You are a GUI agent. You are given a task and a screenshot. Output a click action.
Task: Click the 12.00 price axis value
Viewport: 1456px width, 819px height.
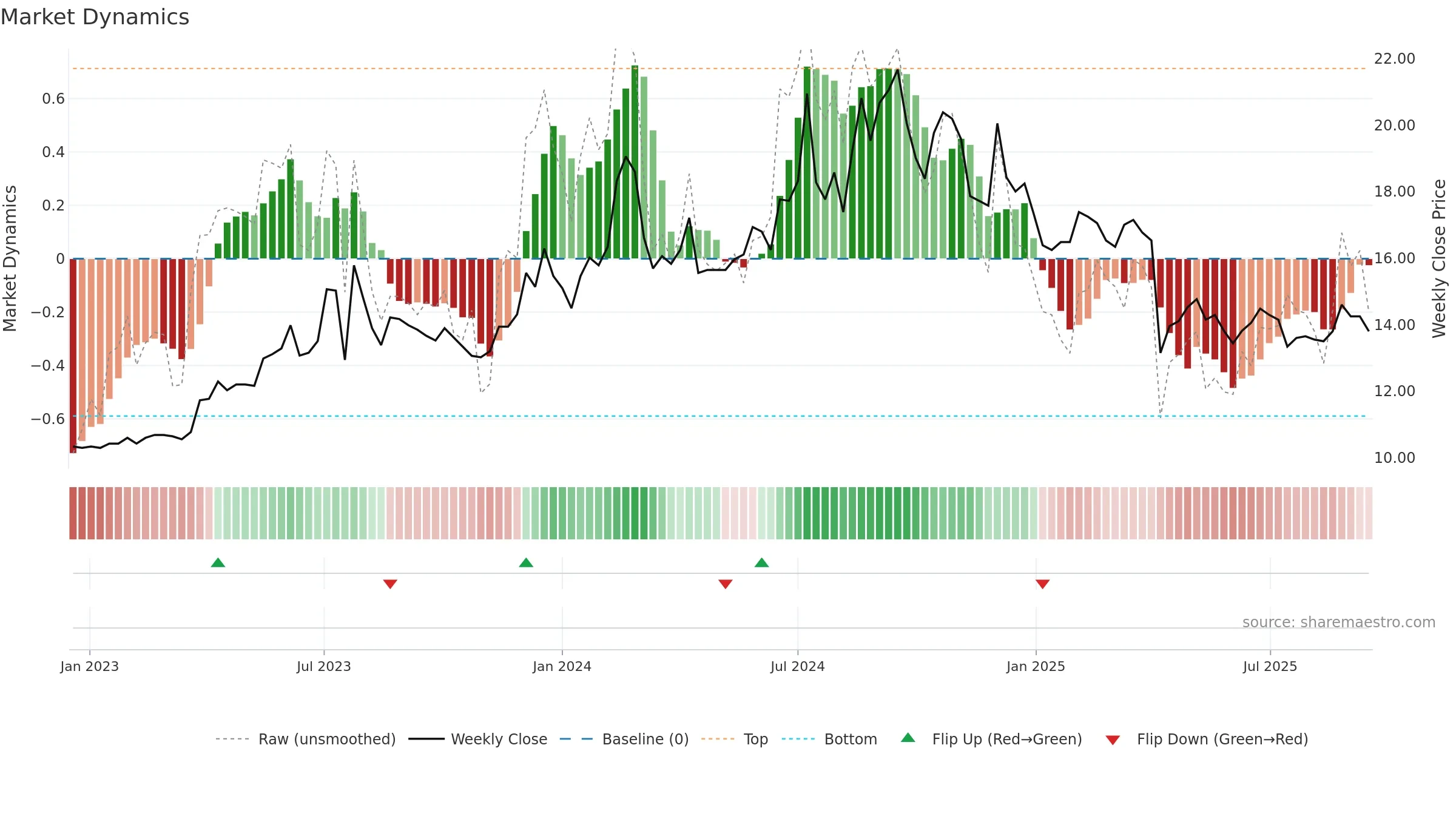[1395, 391]
